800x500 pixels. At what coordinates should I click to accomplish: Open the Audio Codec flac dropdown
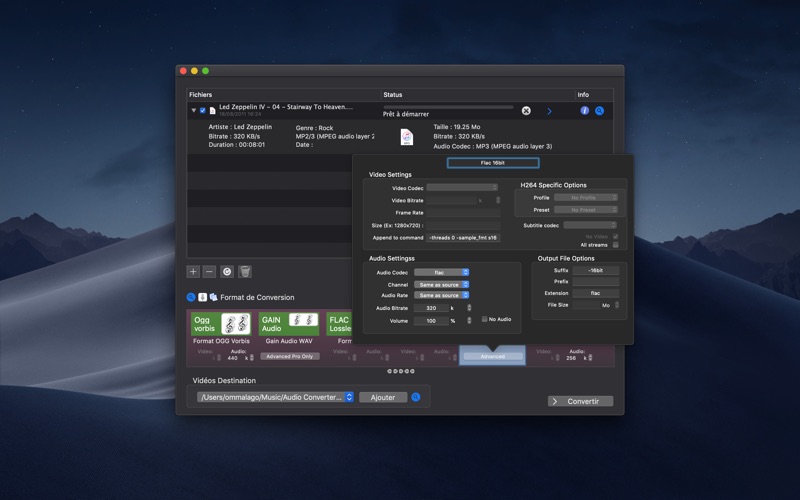[441, 272]
